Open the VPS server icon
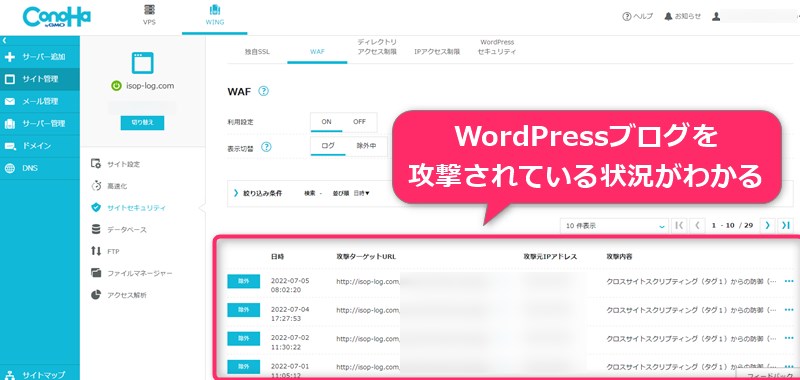 tap(149, 10)
